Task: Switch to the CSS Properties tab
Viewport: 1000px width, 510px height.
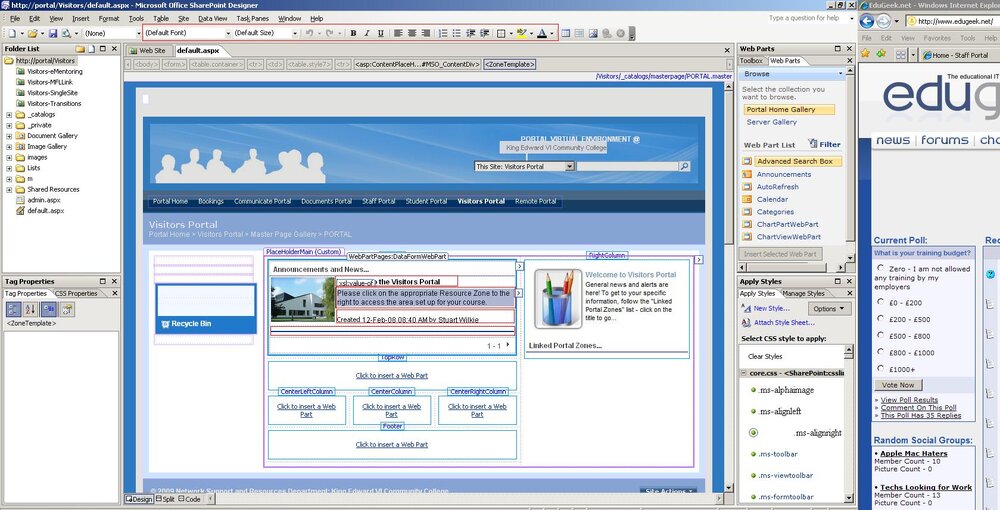Action: [x=76, y=293]
